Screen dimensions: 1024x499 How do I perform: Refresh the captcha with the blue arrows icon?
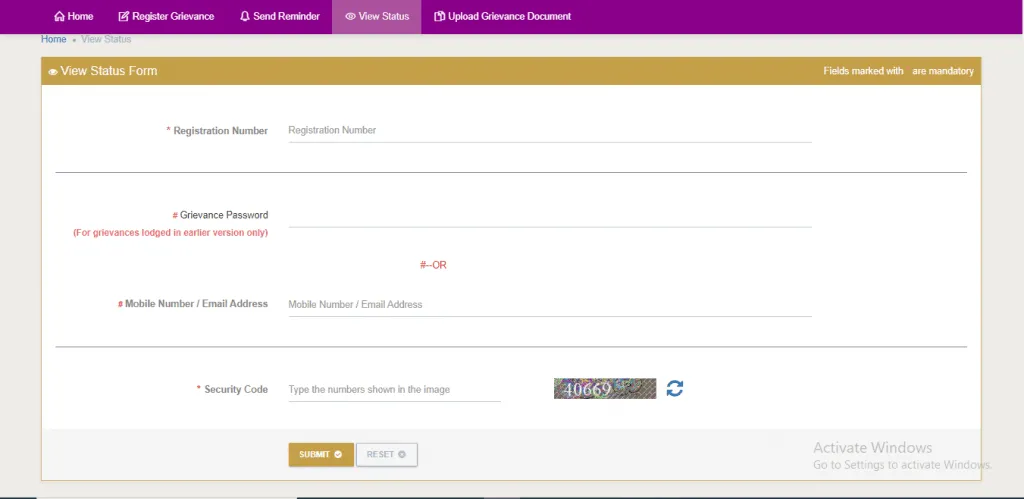pos(675,389)
